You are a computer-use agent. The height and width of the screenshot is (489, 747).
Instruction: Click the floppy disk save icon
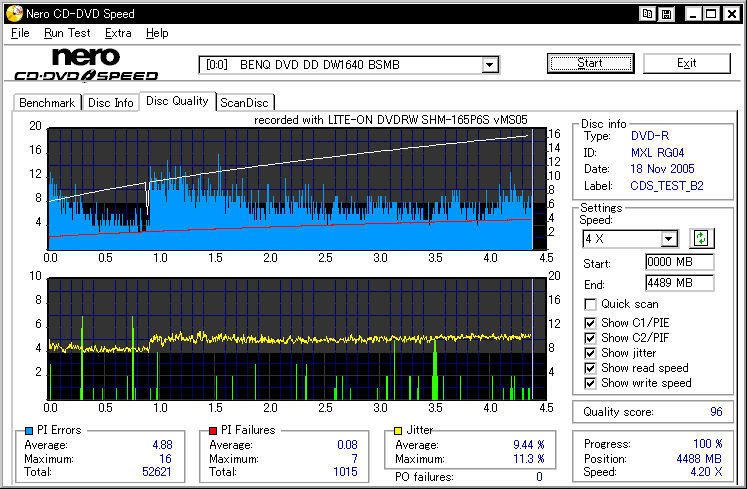pyautogui.click(x=666, y=14)
